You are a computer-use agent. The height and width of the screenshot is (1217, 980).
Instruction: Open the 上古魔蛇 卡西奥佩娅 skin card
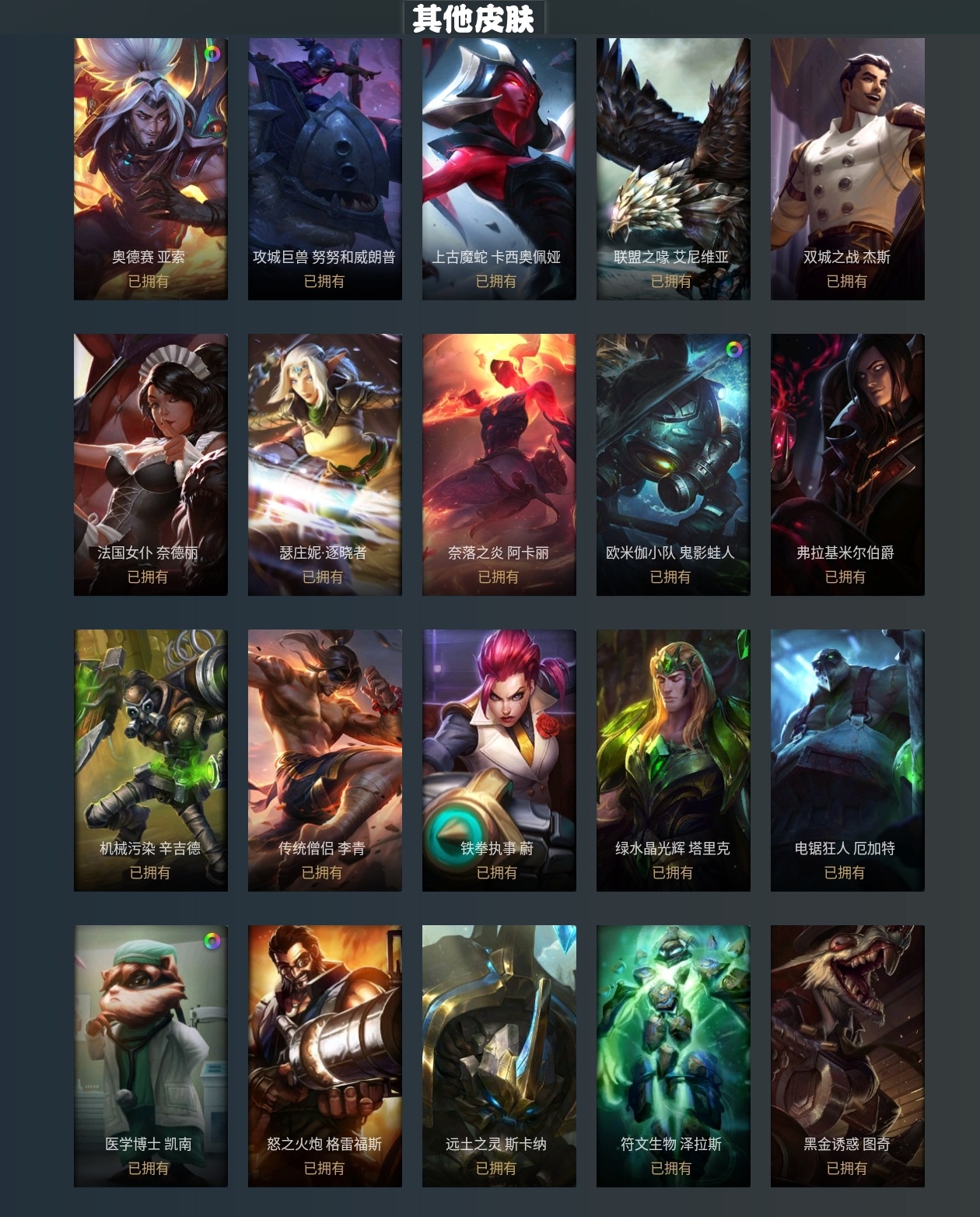pyautogui.click(x=499, y=169)
